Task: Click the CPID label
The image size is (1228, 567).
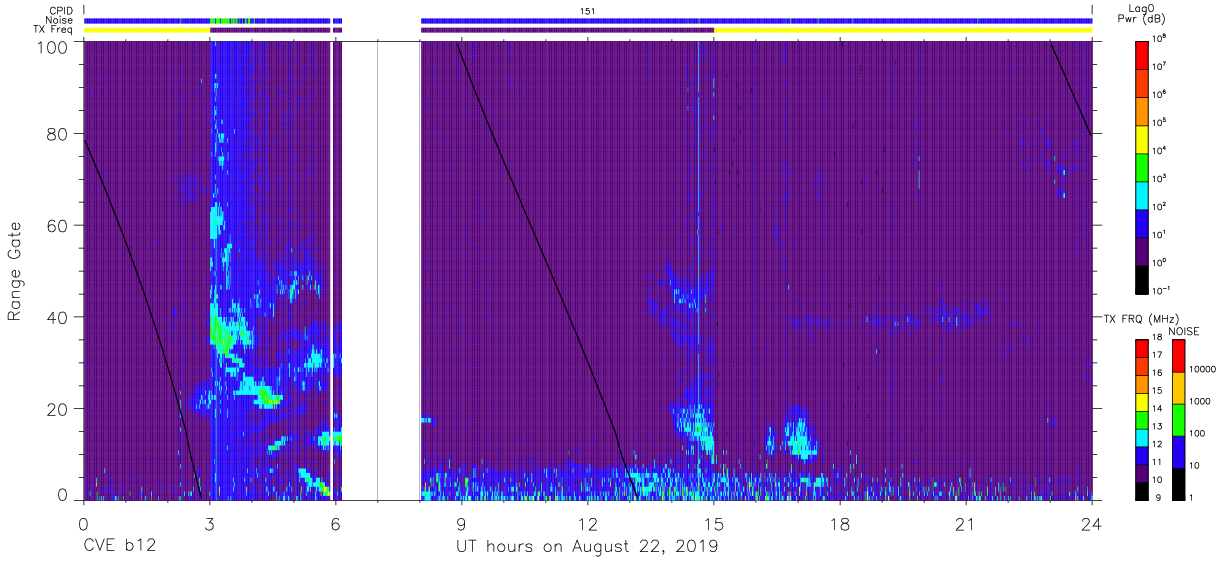Action: point(61,11)
